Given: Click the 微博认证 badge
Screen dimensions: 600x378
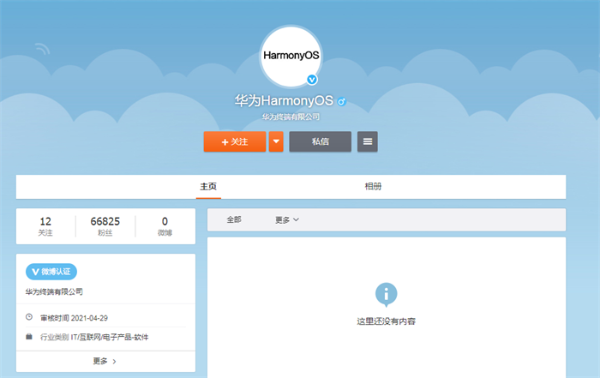Looking at the screenshot, I should (x=51, y=272).
